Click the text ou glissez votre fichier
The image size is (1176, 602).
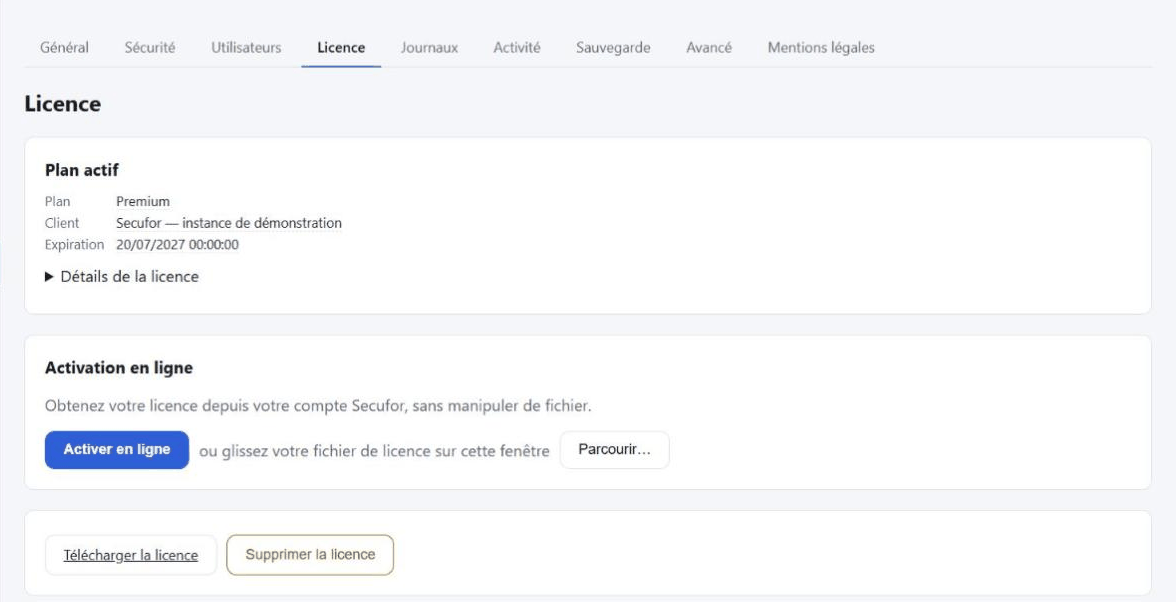[374, 451]
